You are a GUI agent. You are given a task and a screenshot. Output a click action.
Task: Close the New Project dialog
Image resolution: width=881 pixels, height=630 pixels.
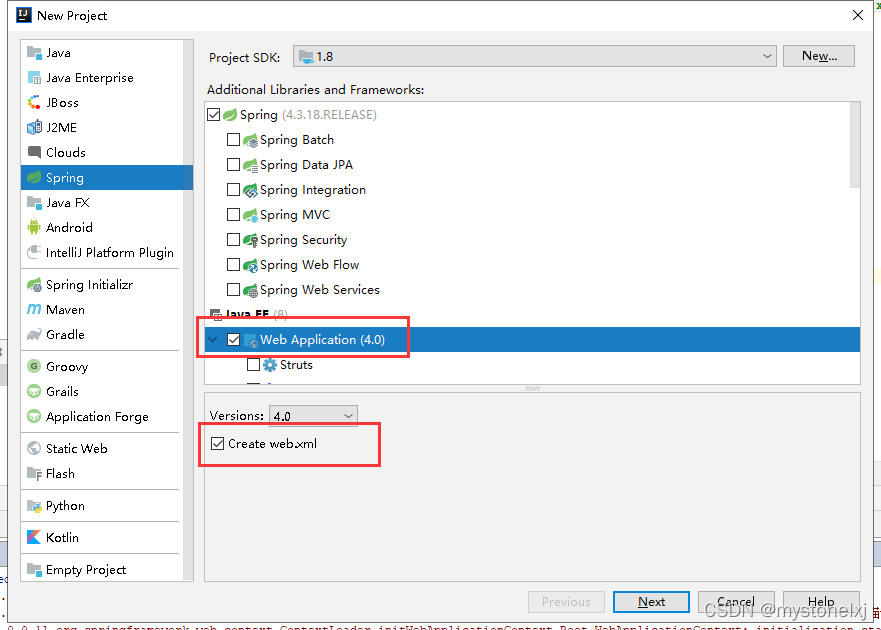[x=858, y=15]
